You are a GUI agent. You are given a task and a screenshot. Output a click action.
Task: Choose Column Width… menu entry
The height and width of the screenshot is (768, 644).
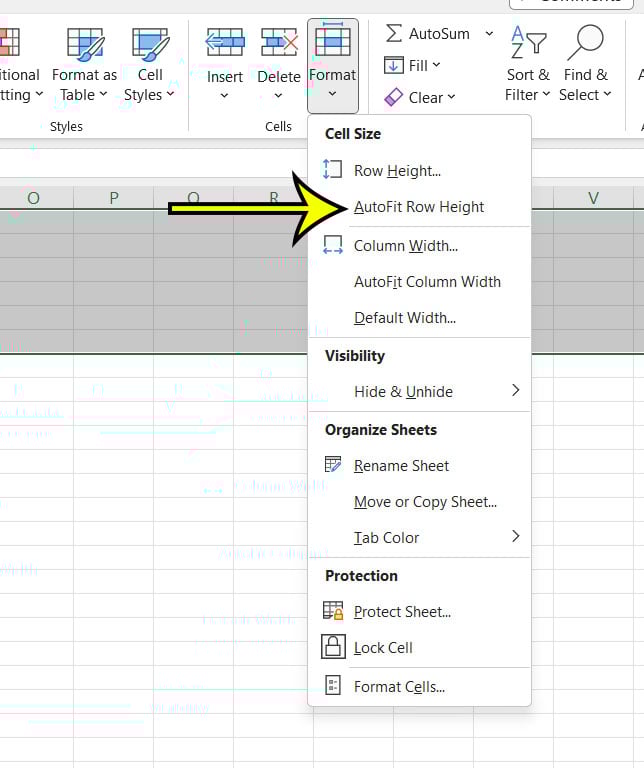420,245
